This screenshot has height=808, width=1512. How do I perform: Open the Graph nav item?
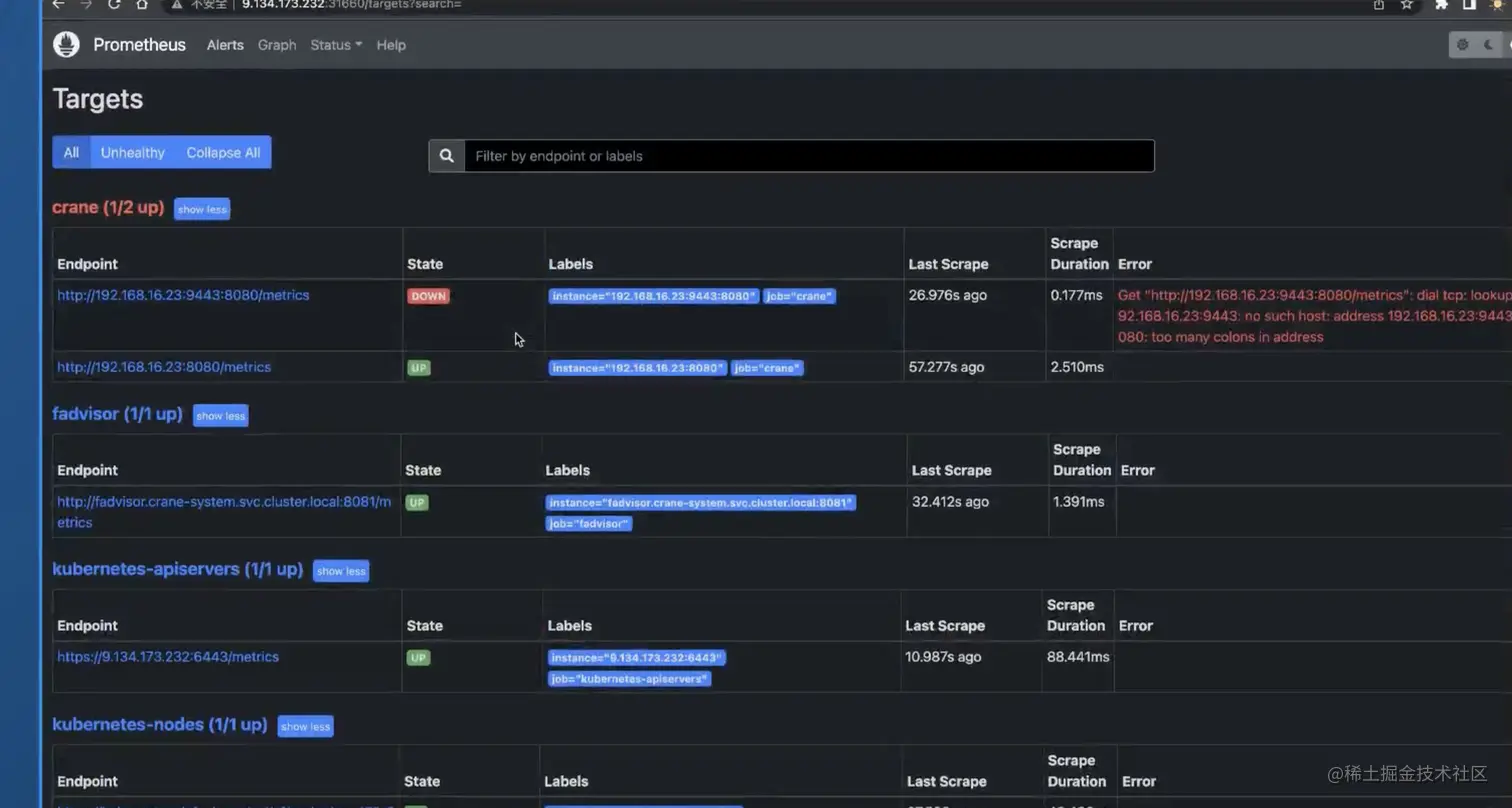[277, 45]
